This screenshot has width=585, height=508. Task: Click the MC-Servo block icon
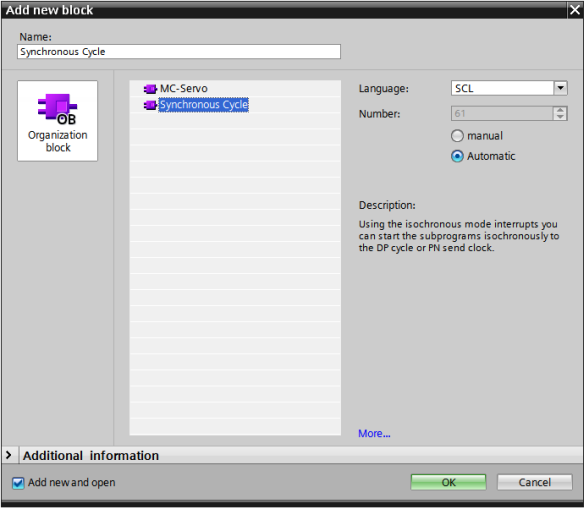pos(150,89)
